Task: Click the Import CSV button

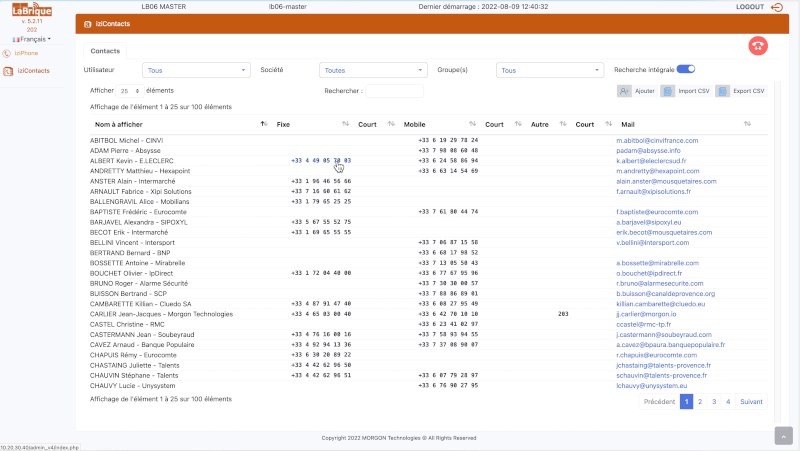Action: pyautogui.click(x=686, y=91)
